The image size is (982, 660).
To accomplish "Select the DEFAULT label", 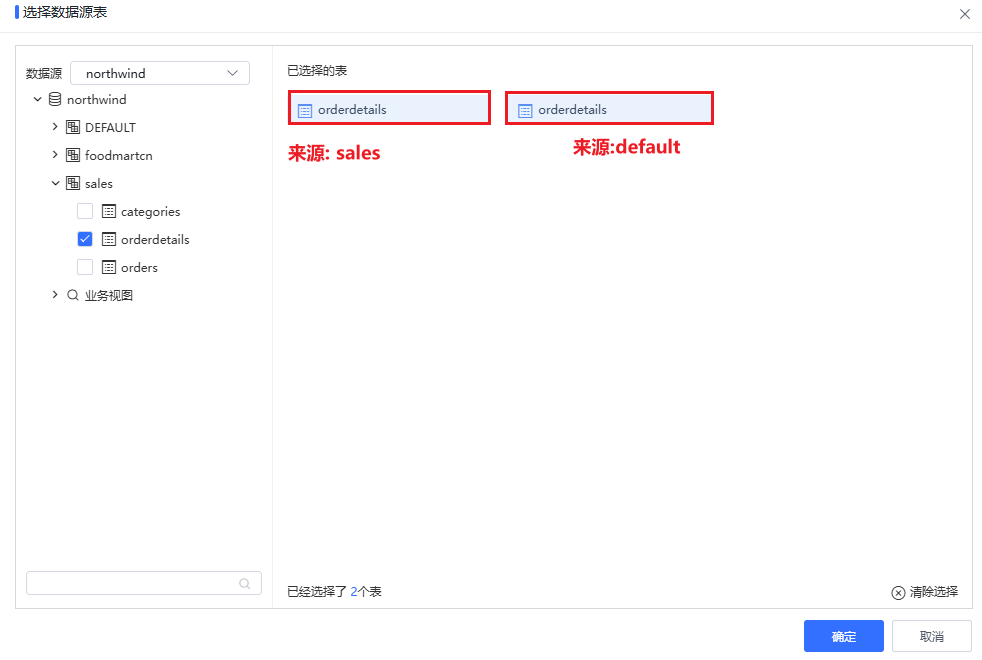I will [110, 127].
